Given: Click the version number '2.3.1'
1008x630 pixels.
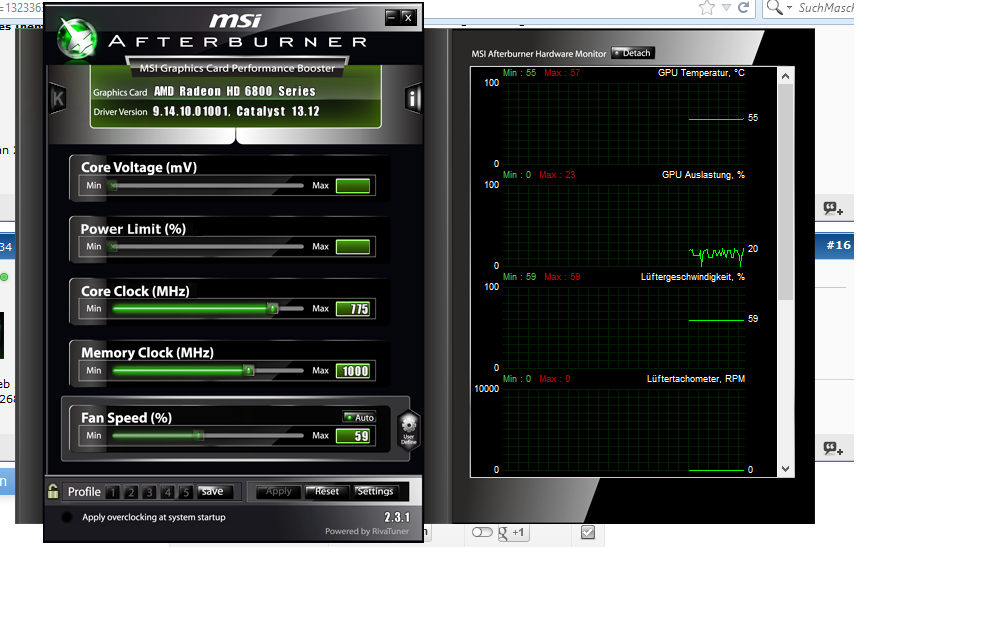Looking at the screenshot, I should [397, 517].
